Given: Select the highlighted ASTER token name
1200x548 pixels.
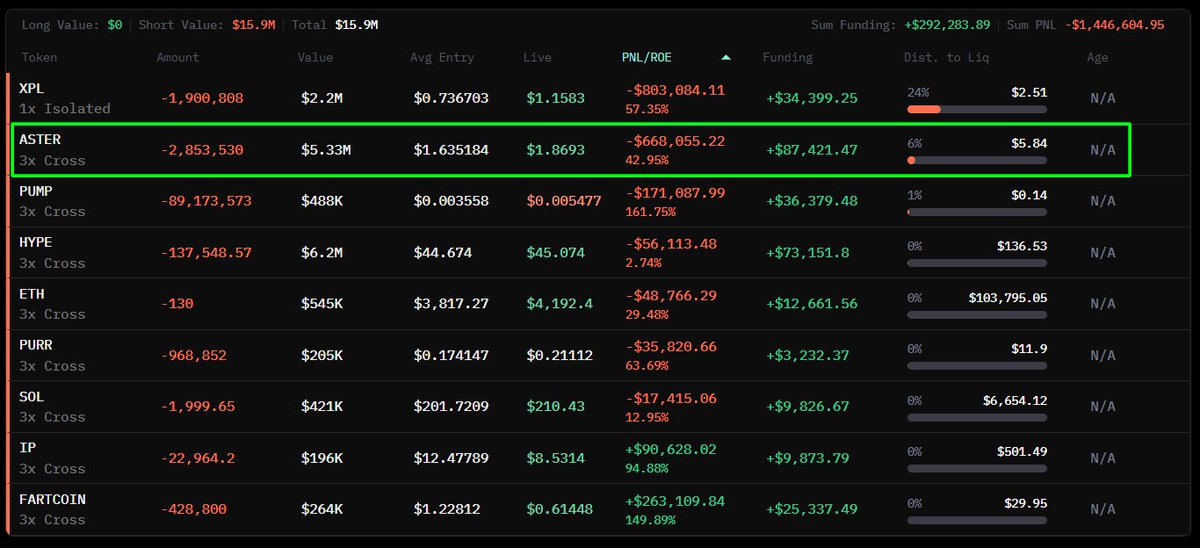Looking at the screenshot, I should tap(40, 140).
